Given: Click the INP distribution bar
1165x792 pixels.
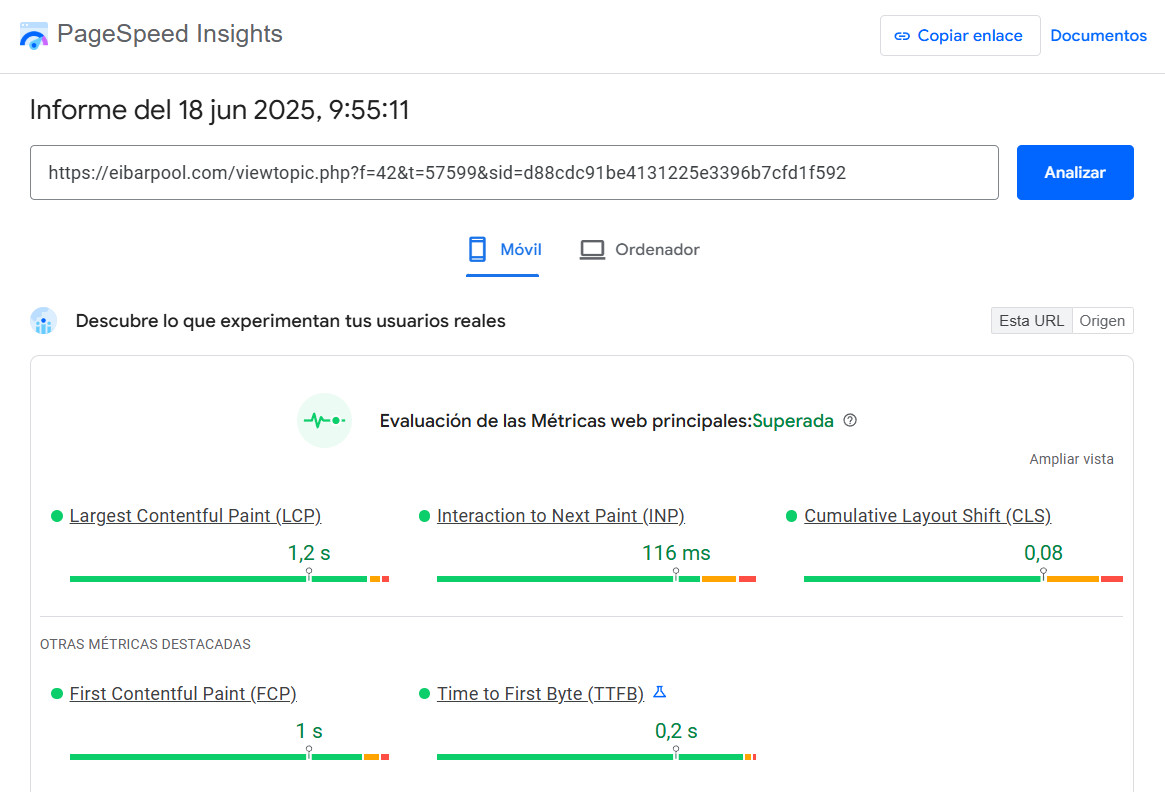Looking at the screenshot, I should [x=597, y=579].
